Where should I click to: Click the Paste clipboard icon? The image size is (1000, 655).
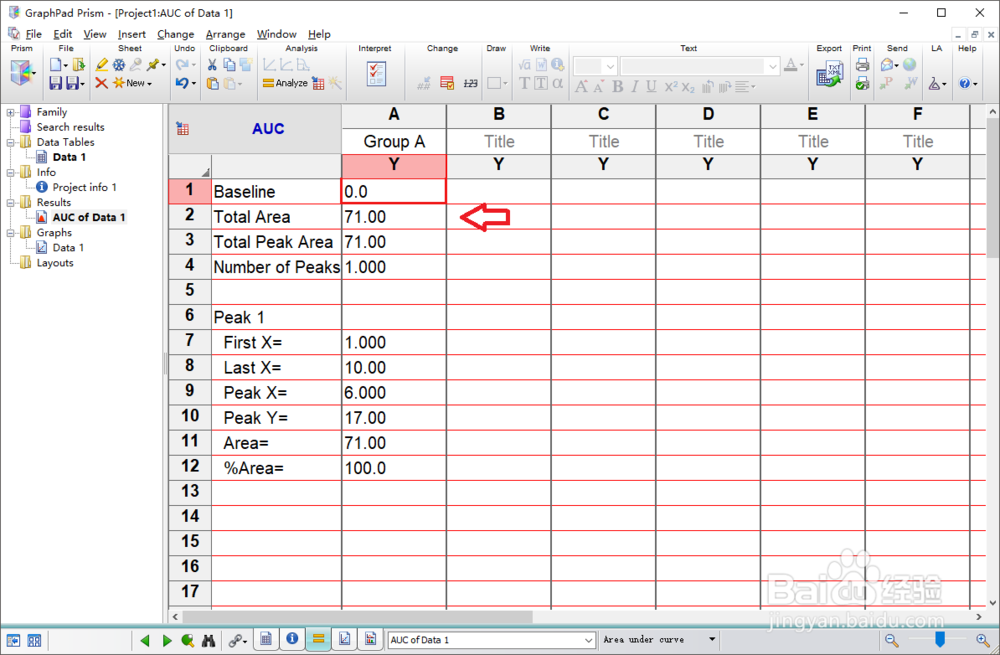click(x=213, y=83)
